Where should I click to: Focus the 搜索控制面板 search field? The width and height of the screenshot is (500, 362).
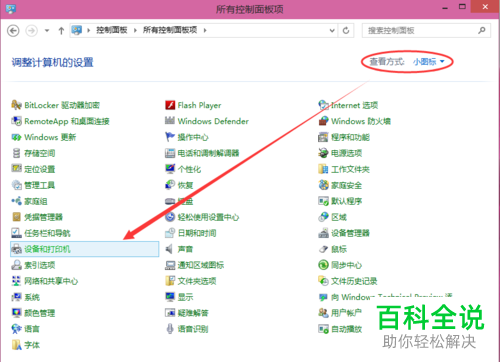tap(426, 30)
